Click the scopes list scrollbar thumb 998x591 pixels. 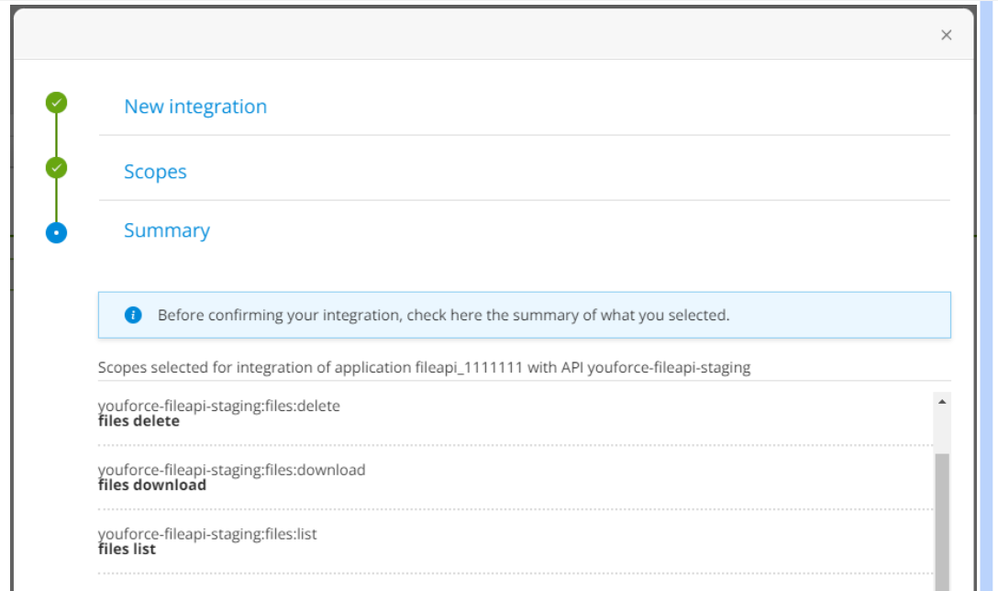click(942, 520)
